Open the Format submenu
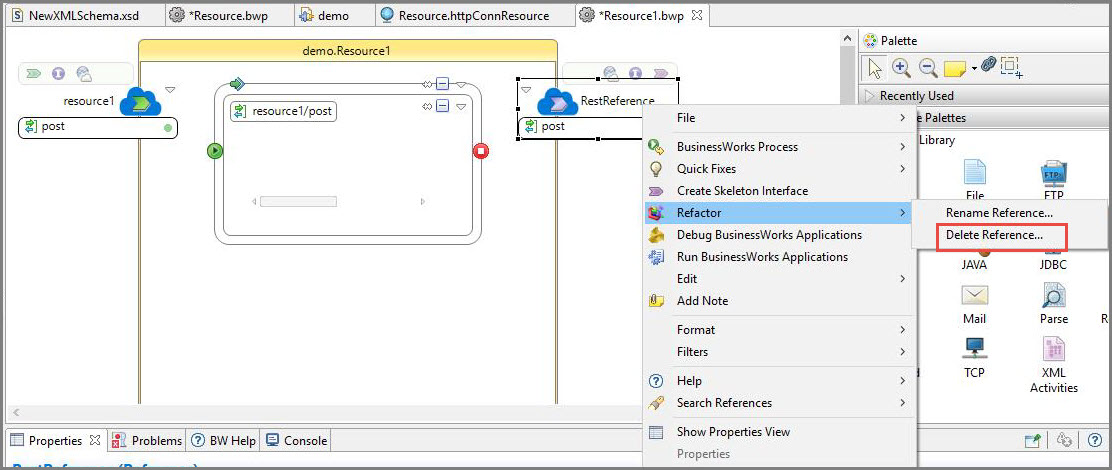1112x470 pixels. pyautogui.click(x=779, y=330)
